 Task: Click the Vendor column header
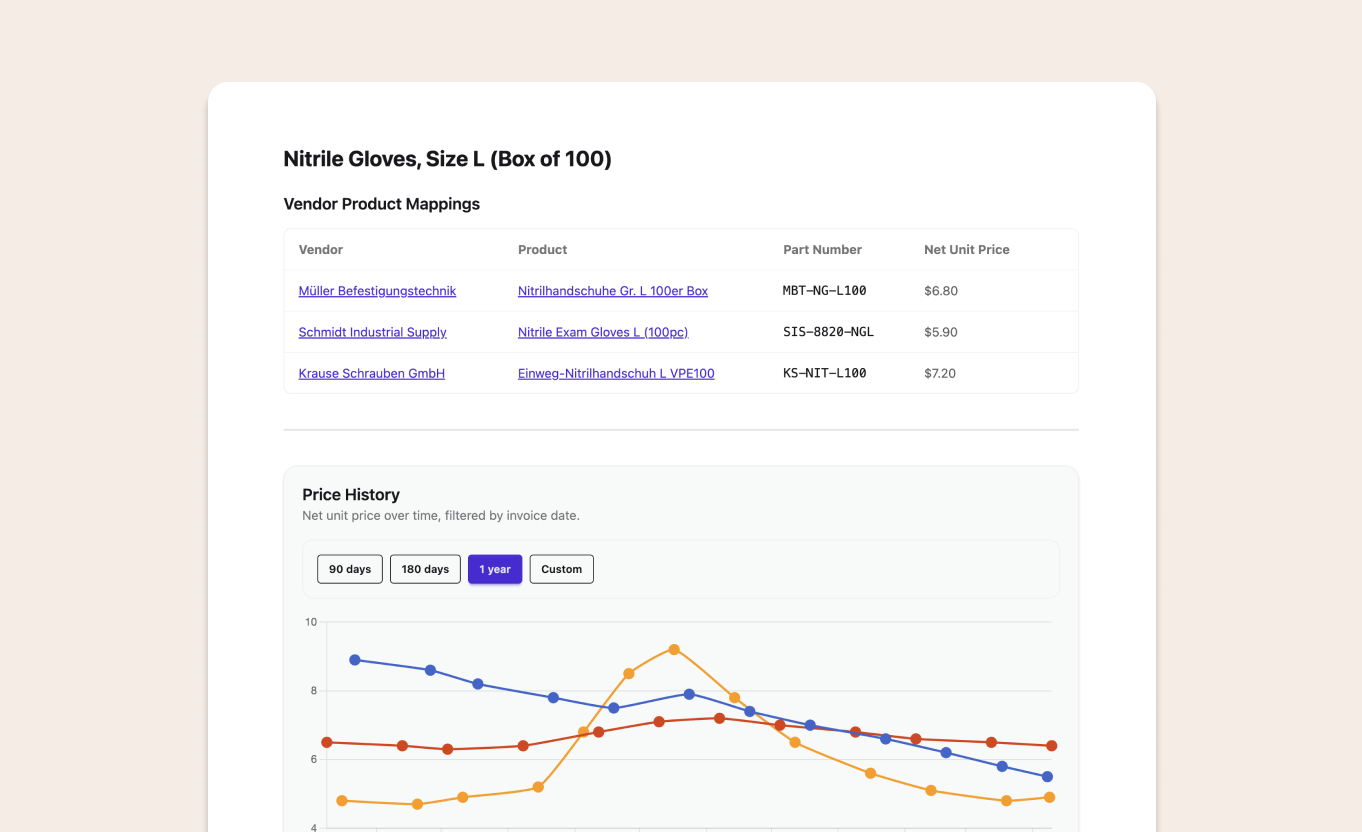pos(320,249)
